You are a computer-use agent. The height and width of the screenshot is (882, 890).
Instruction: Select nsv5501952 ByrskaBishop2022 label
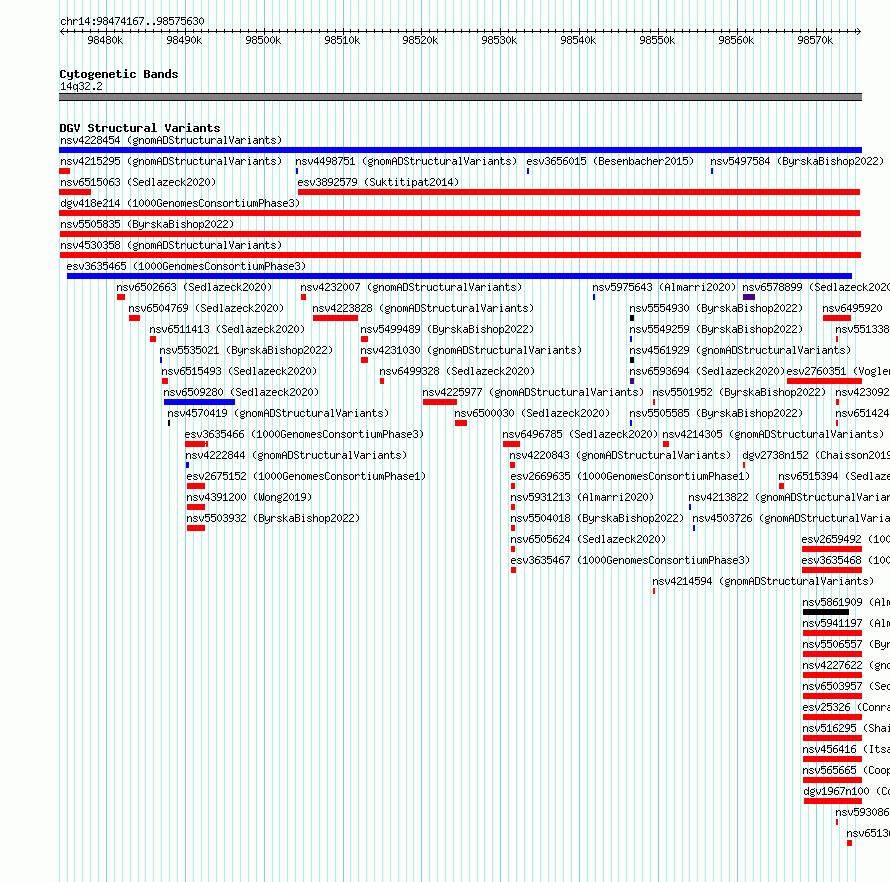pyautogui.click(x=739, y=392)
